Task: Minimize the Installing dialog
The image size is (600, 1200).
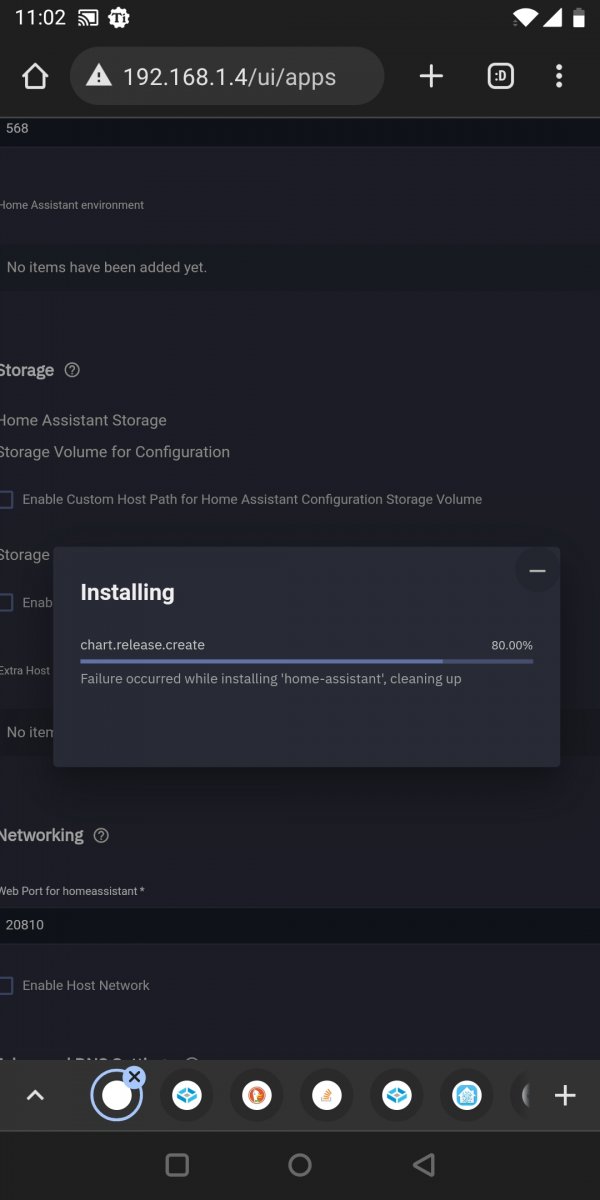Action: (537, 571)
